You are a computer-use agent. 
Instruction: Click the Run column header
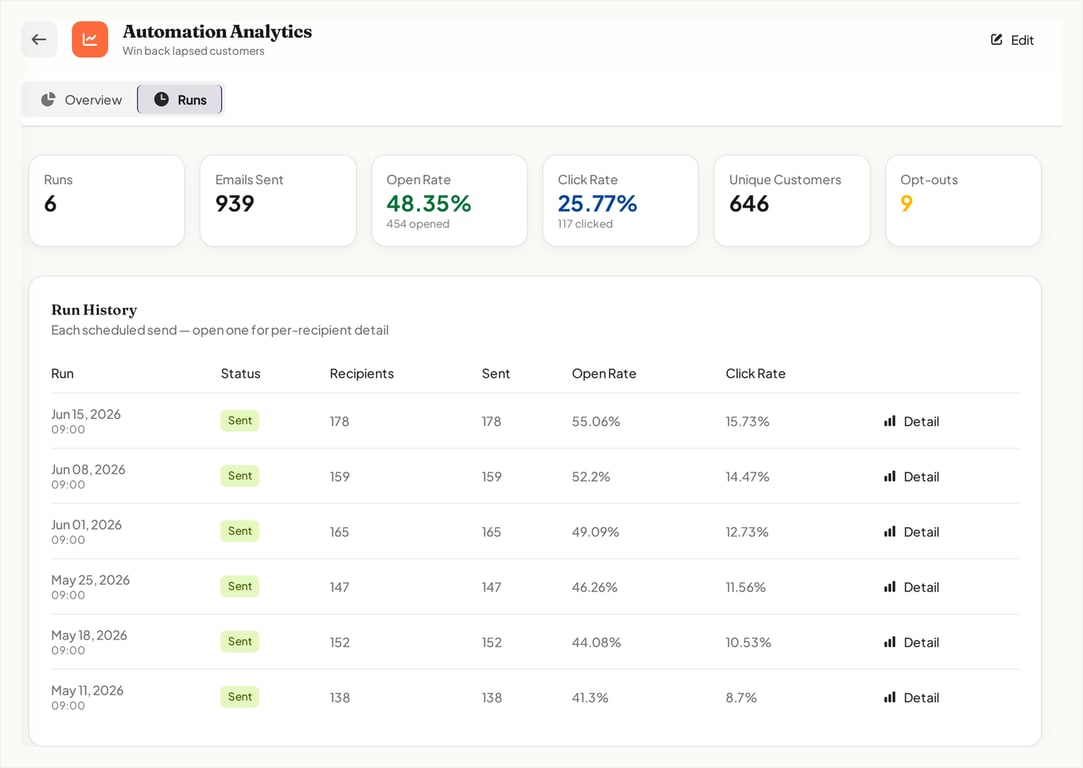(62, 374)
